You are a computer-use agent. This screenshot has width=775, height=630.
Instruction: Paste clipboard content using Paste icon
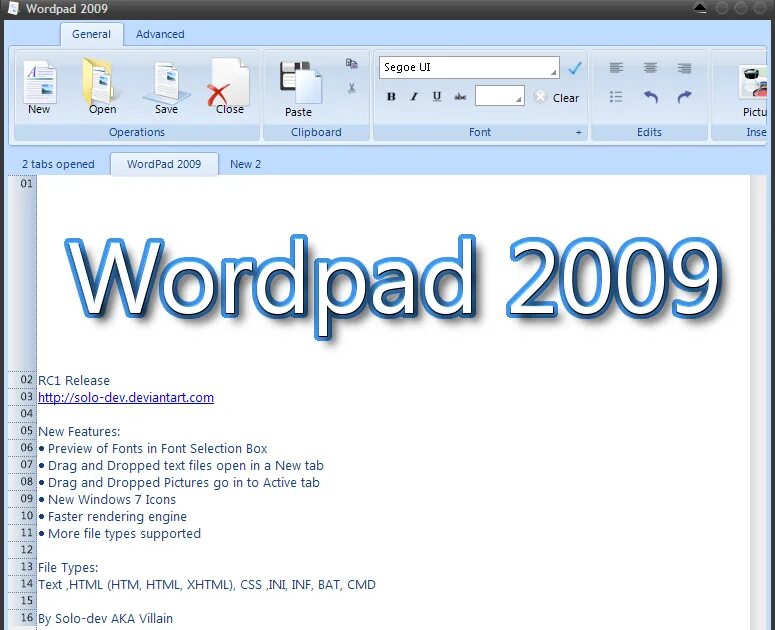[299, 90]
